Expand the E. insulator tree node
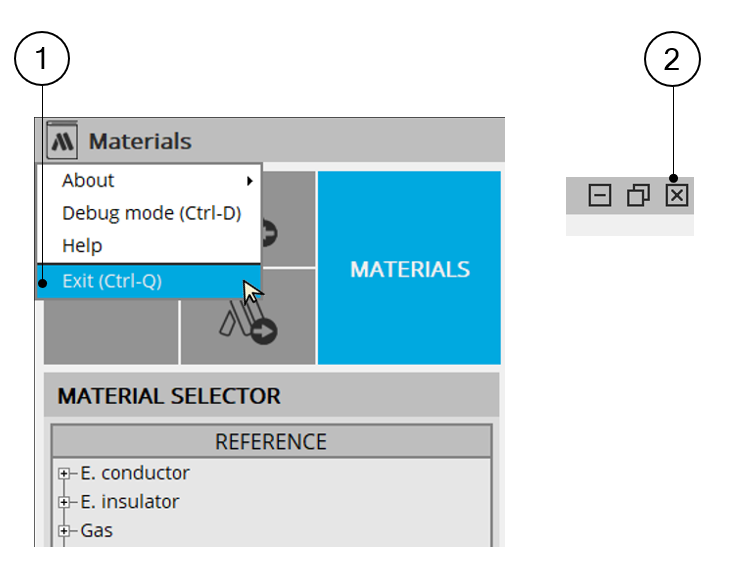Image resolution: width=740 pixels, height=565 pixels. coord(65,502)
